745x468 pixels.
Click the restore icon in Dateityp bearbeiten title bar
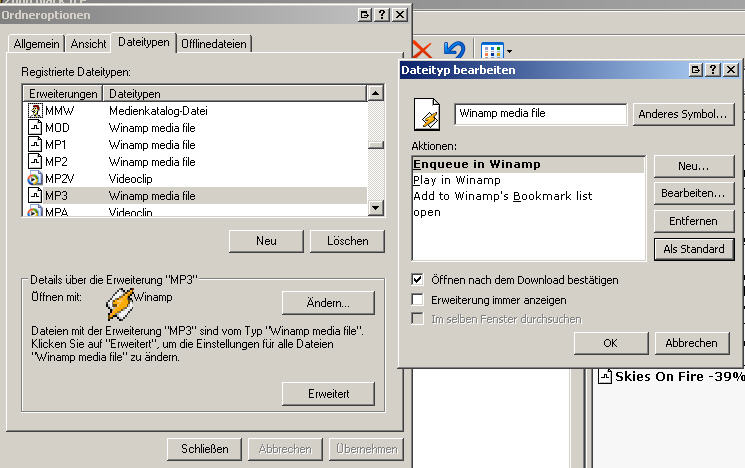pyautogui.click(x=696, y=70)
